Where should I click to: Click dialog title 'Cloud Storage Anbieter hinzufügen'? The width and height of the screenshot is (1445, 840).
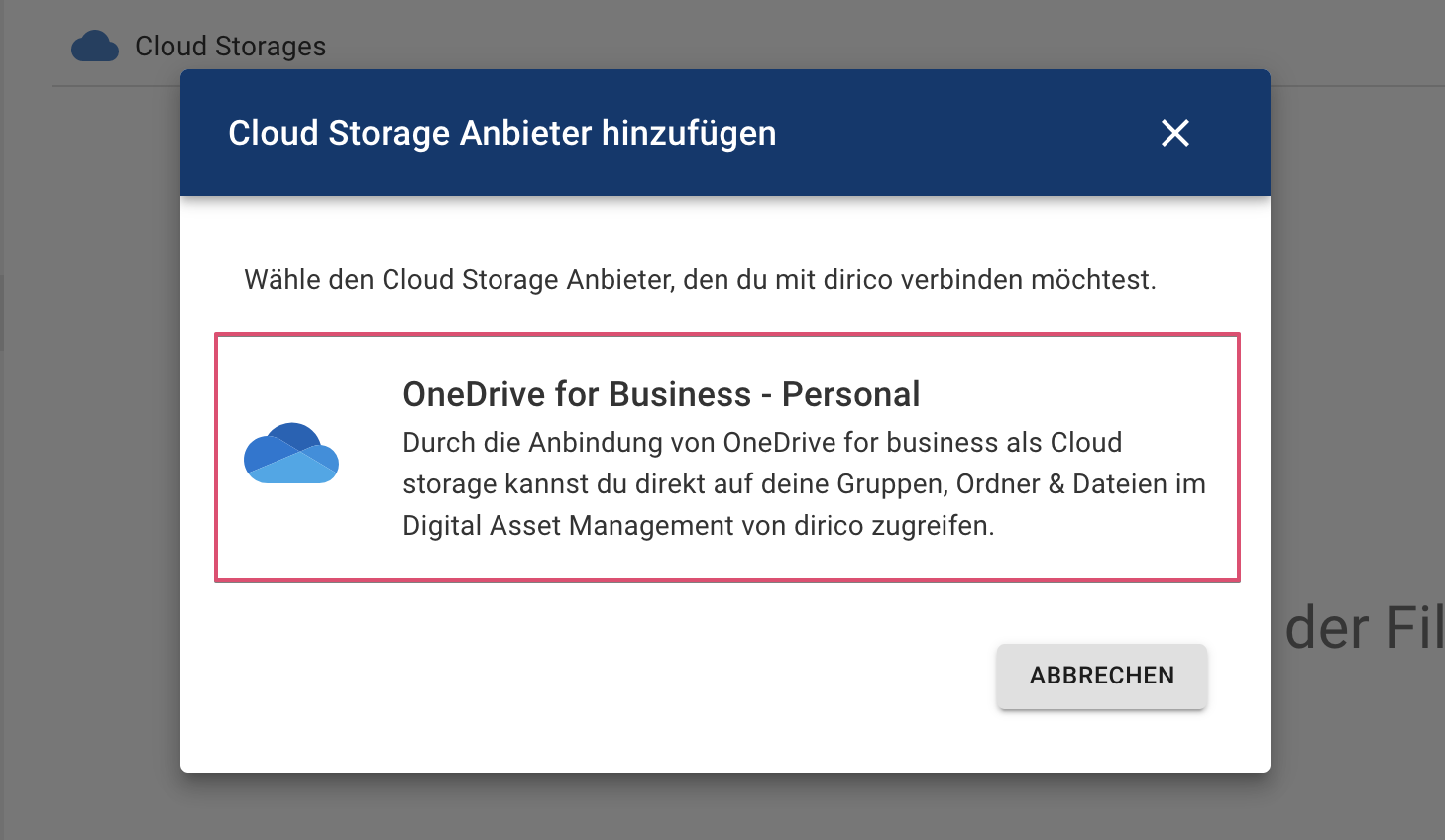(501, 133)
